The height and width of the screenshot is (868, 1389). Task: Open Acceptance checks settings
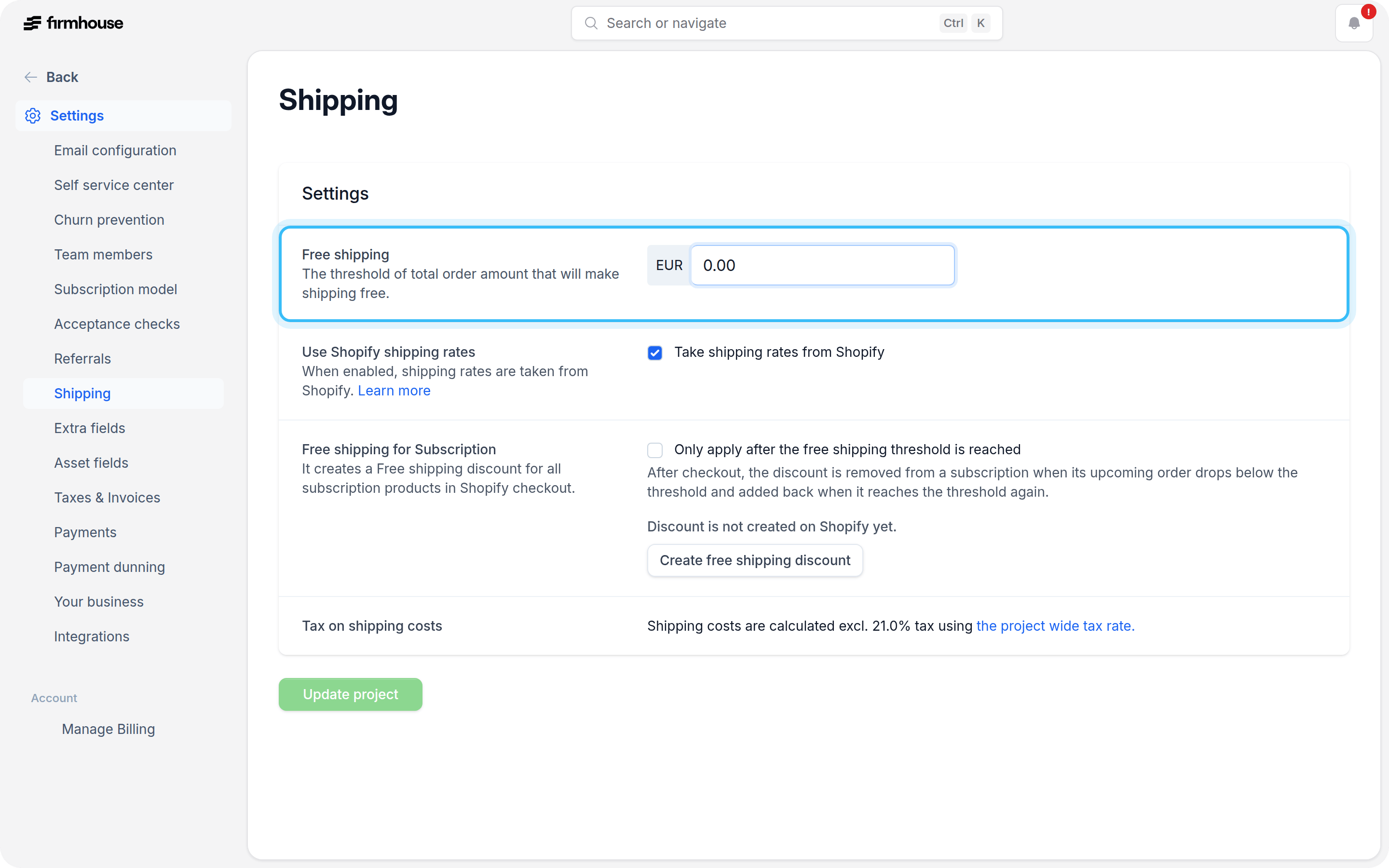117,324
